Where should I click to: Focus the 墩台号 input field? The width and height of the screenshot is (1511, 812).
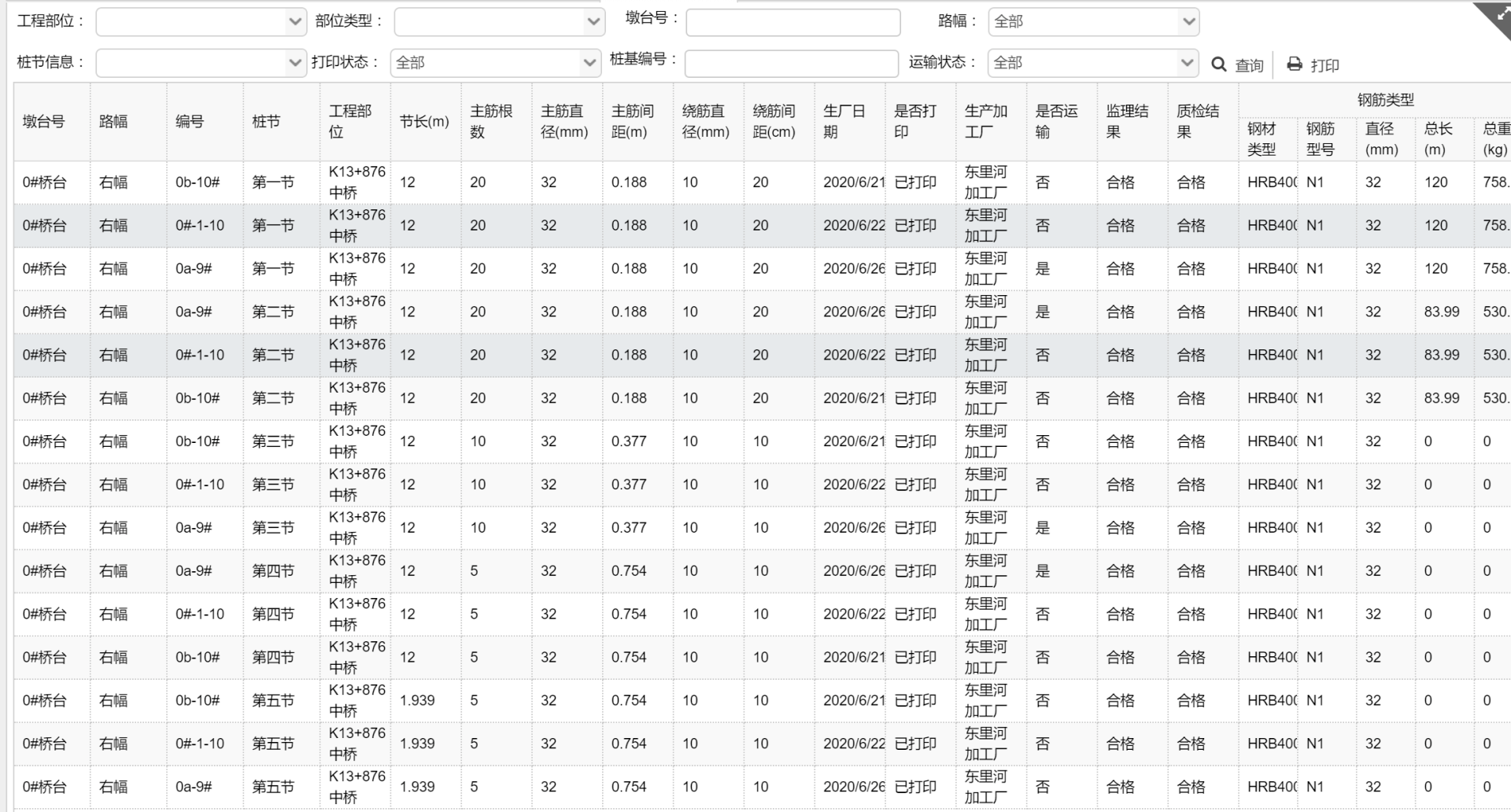[x=792, y=22]
